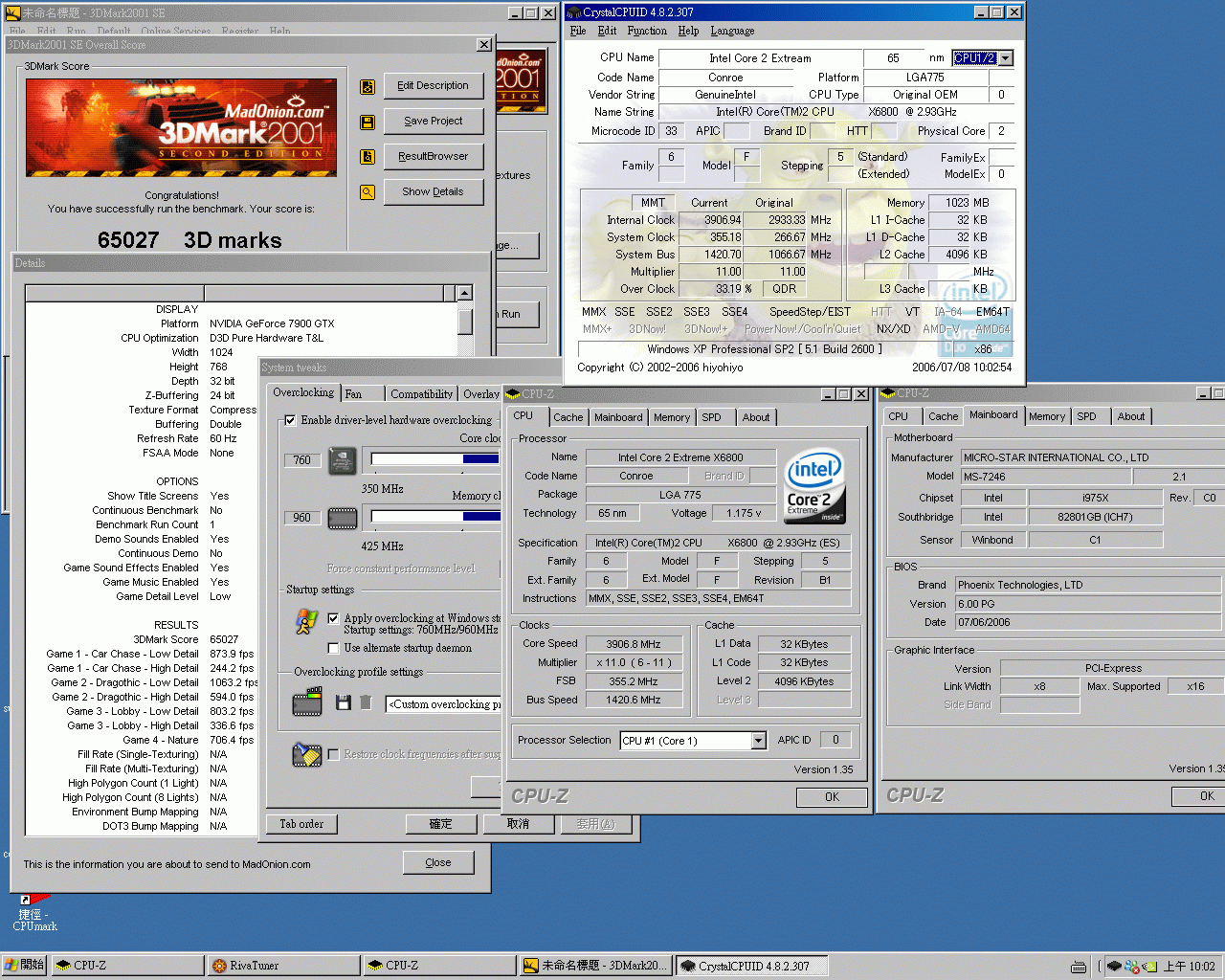Click the Edit Description button

click(434, 86)
